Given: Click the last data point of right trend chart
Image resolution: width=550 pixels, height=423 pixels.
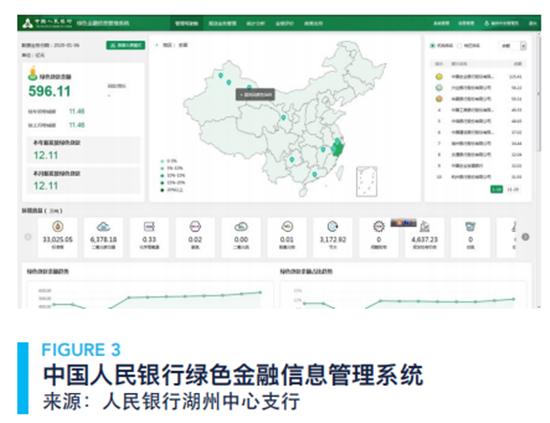Looking at the screenshot, I should tap(514, 299).
